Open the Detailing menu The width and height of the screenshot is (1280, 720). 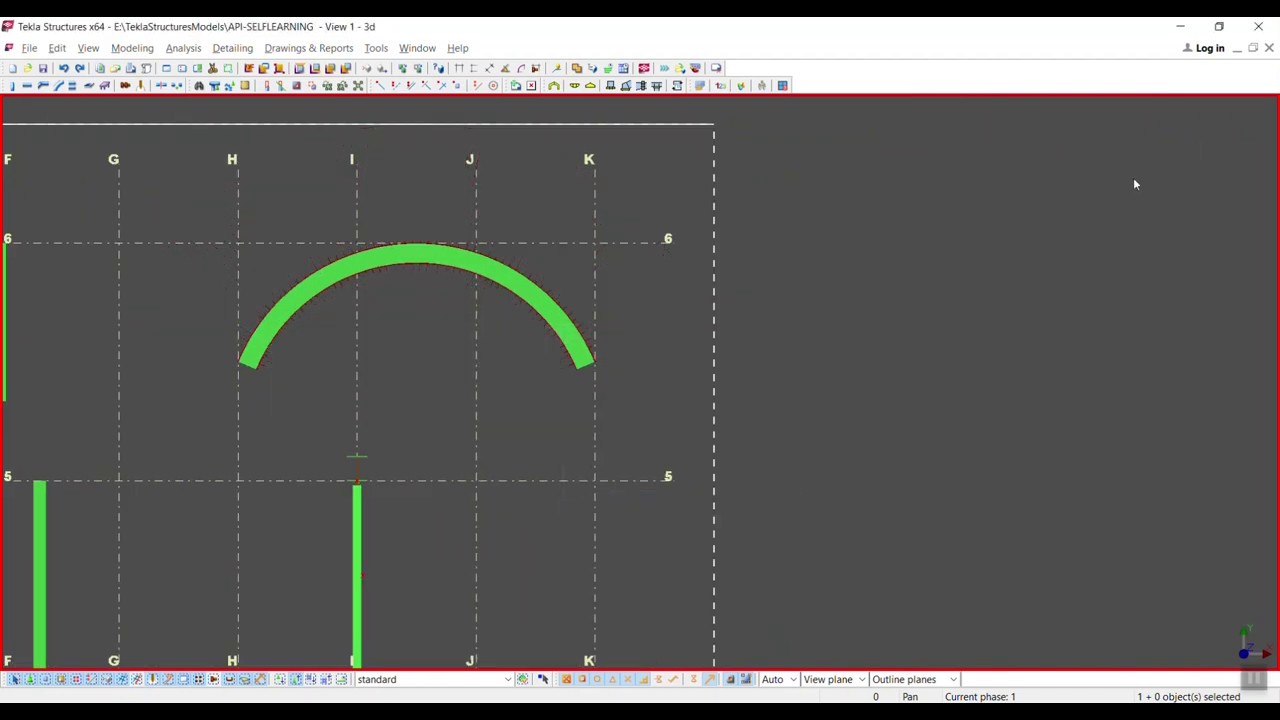pos(232,48)
